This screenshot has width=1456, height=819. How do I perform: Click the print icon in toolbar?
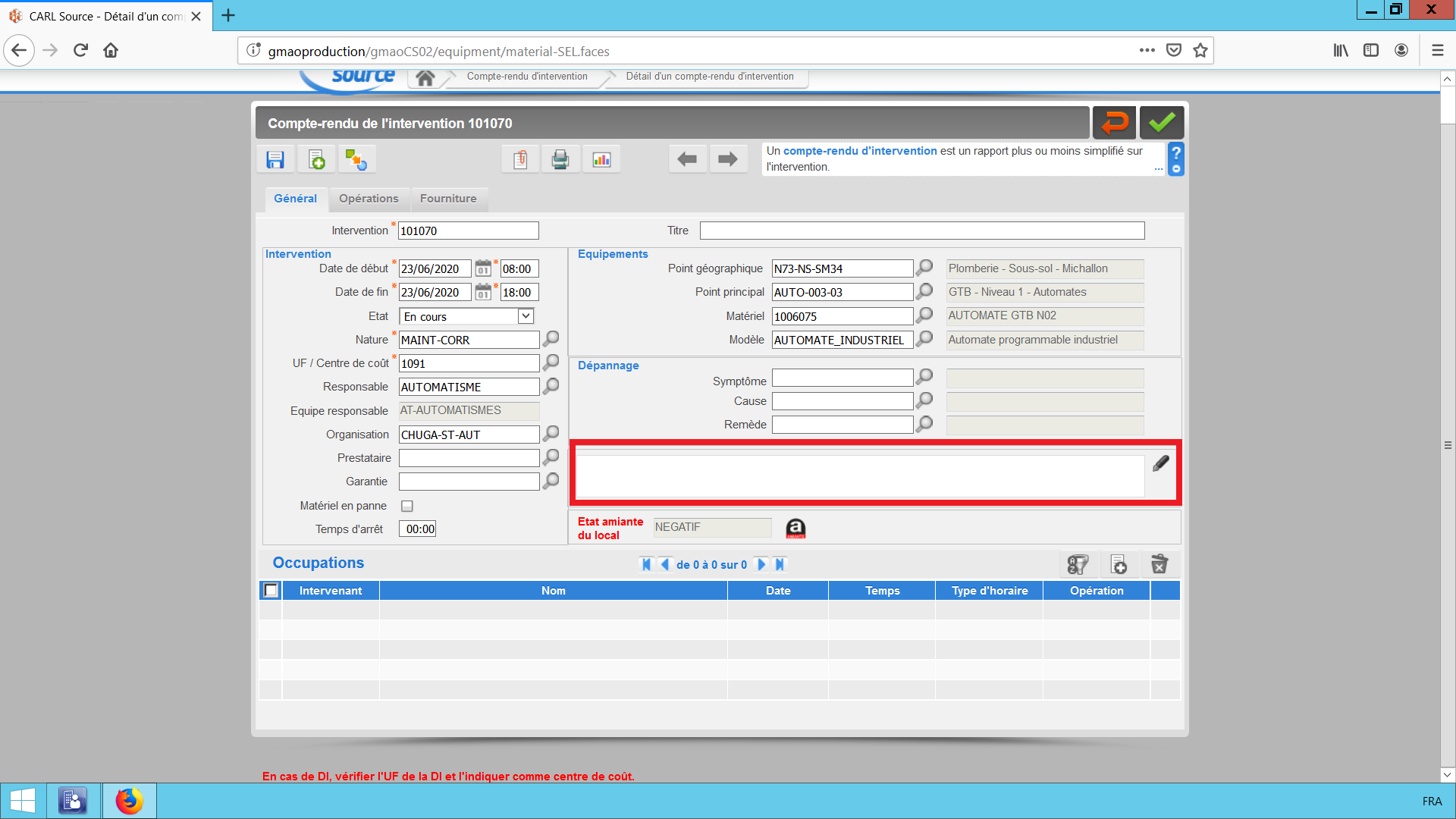pyautogui.click(x=560, y=159)
